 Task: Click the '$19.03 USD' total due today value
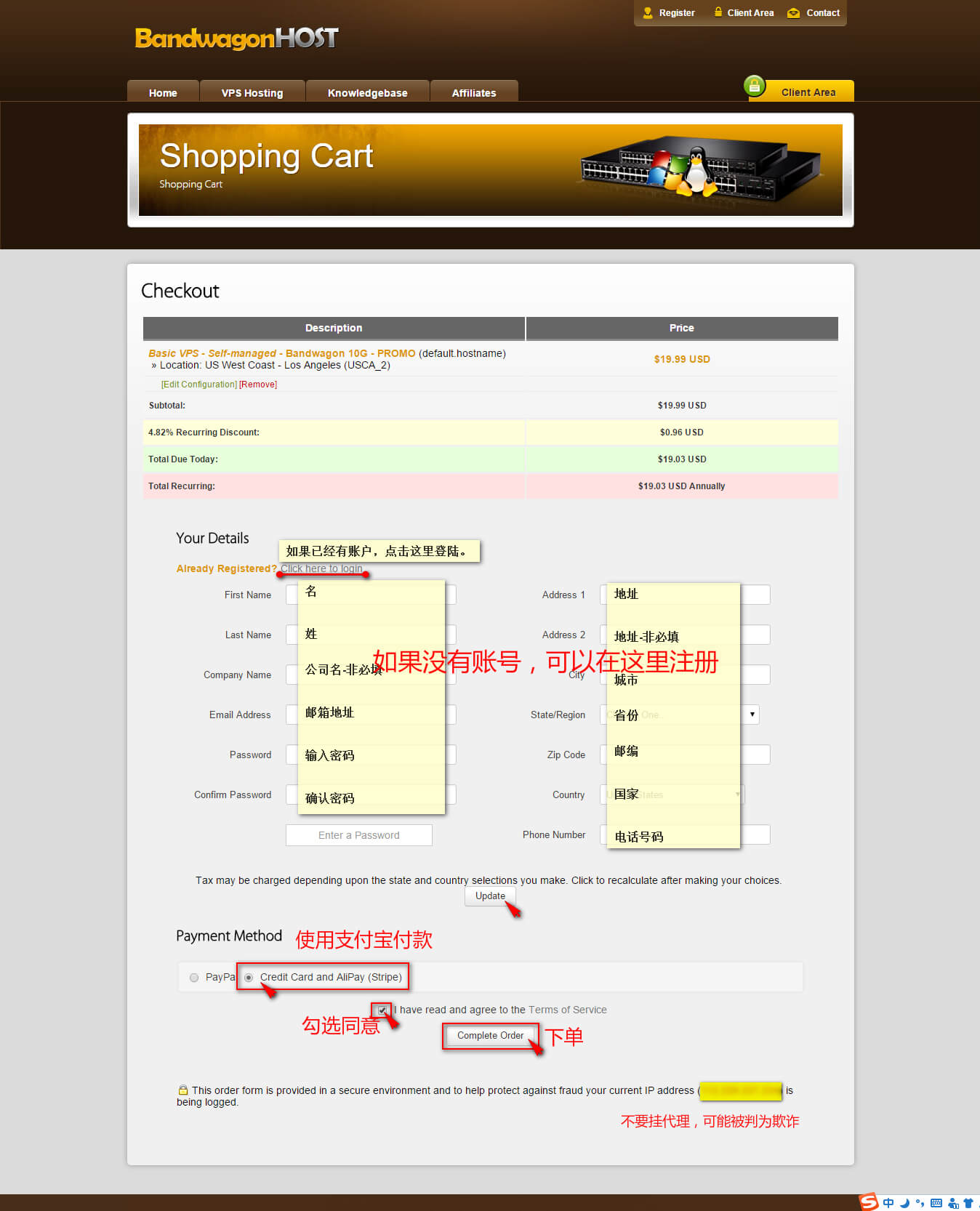(x=682, y=459)
